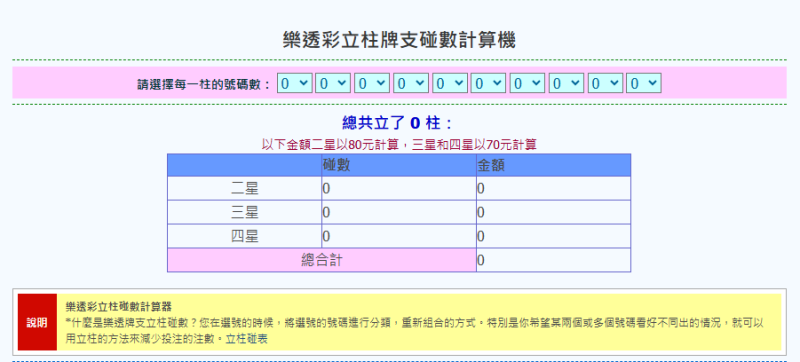800x362 pixels.
Task: Click the 四星 row label
Action: [244, 237]
